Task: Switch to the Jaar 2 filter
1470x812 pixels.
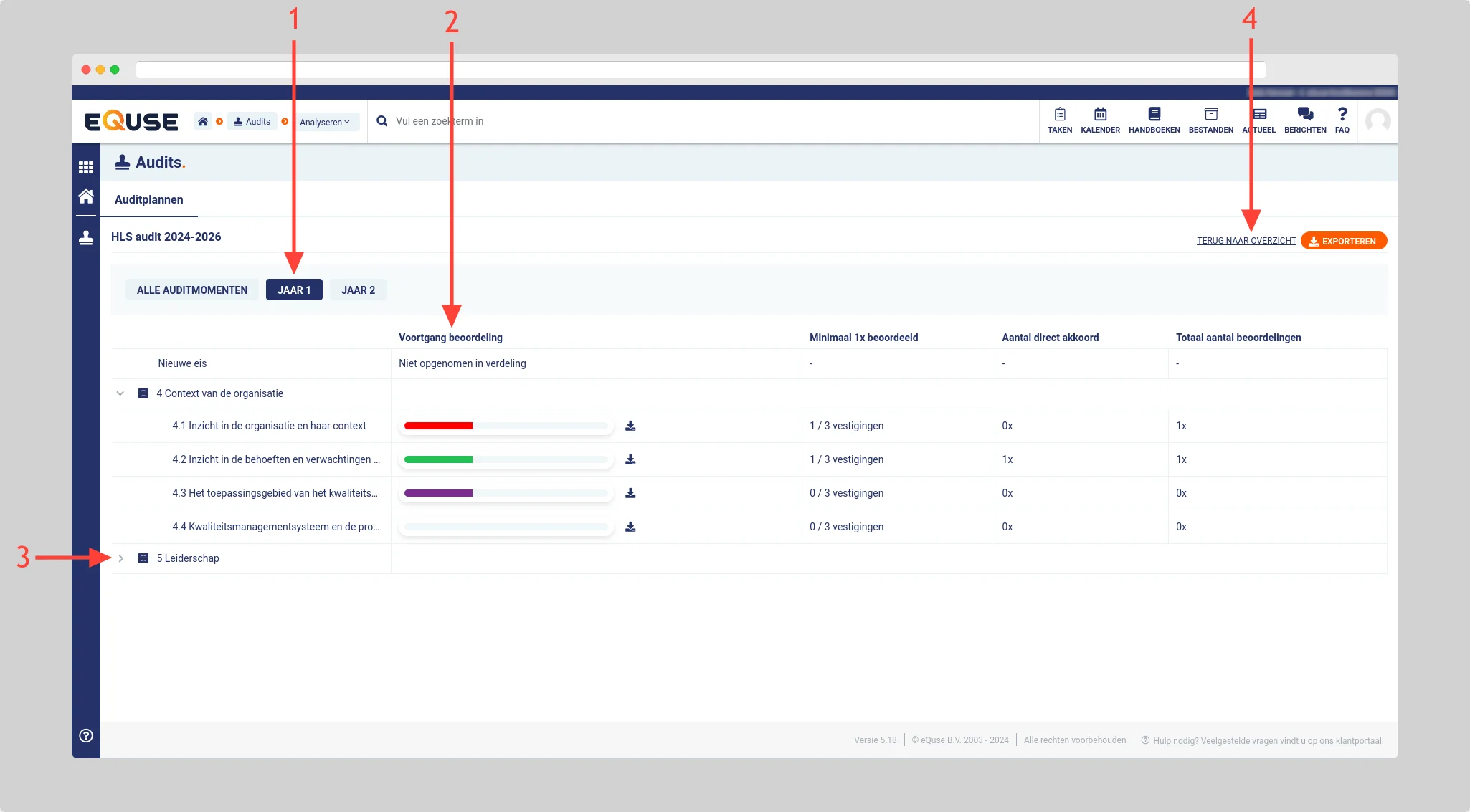Action: (358, 290)
